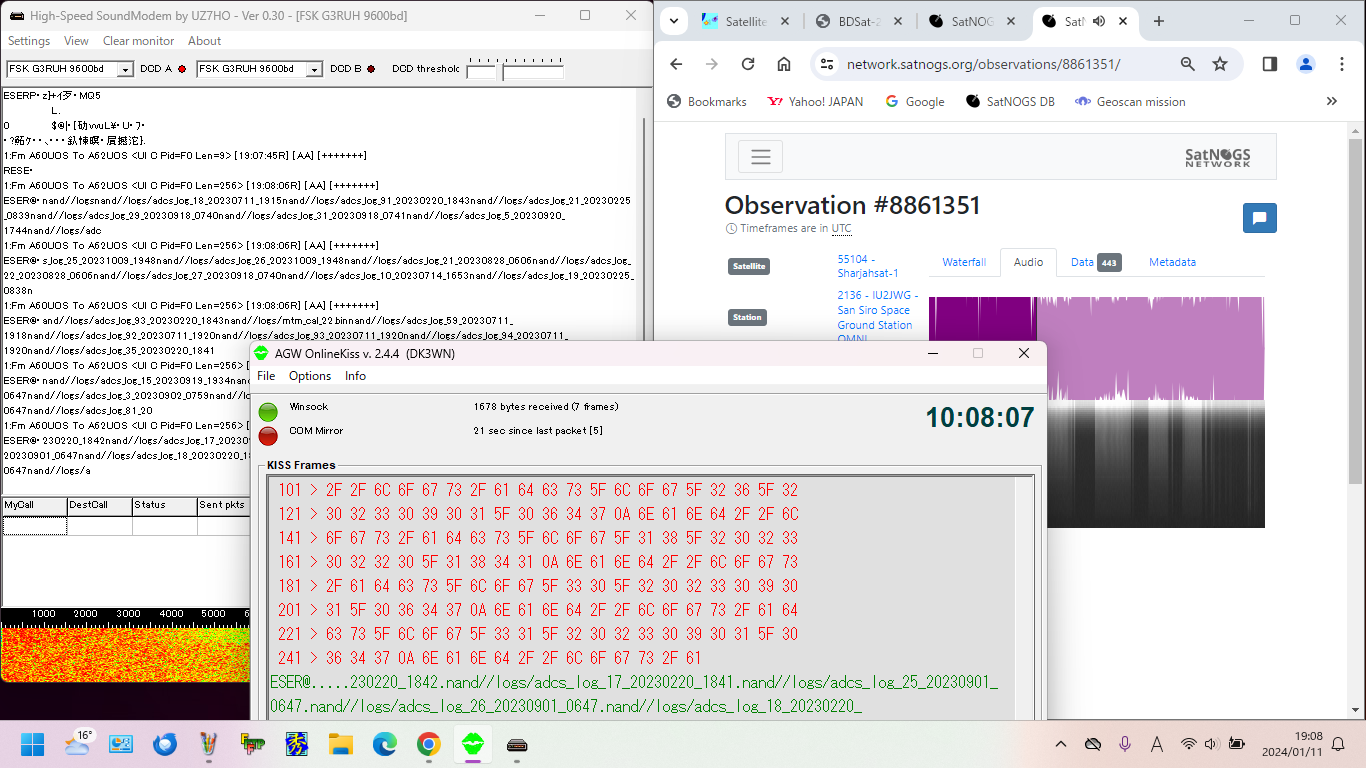The image size is (1366, 768).
Task: Open Chrome side panel icon
Action: [1269, 64]
